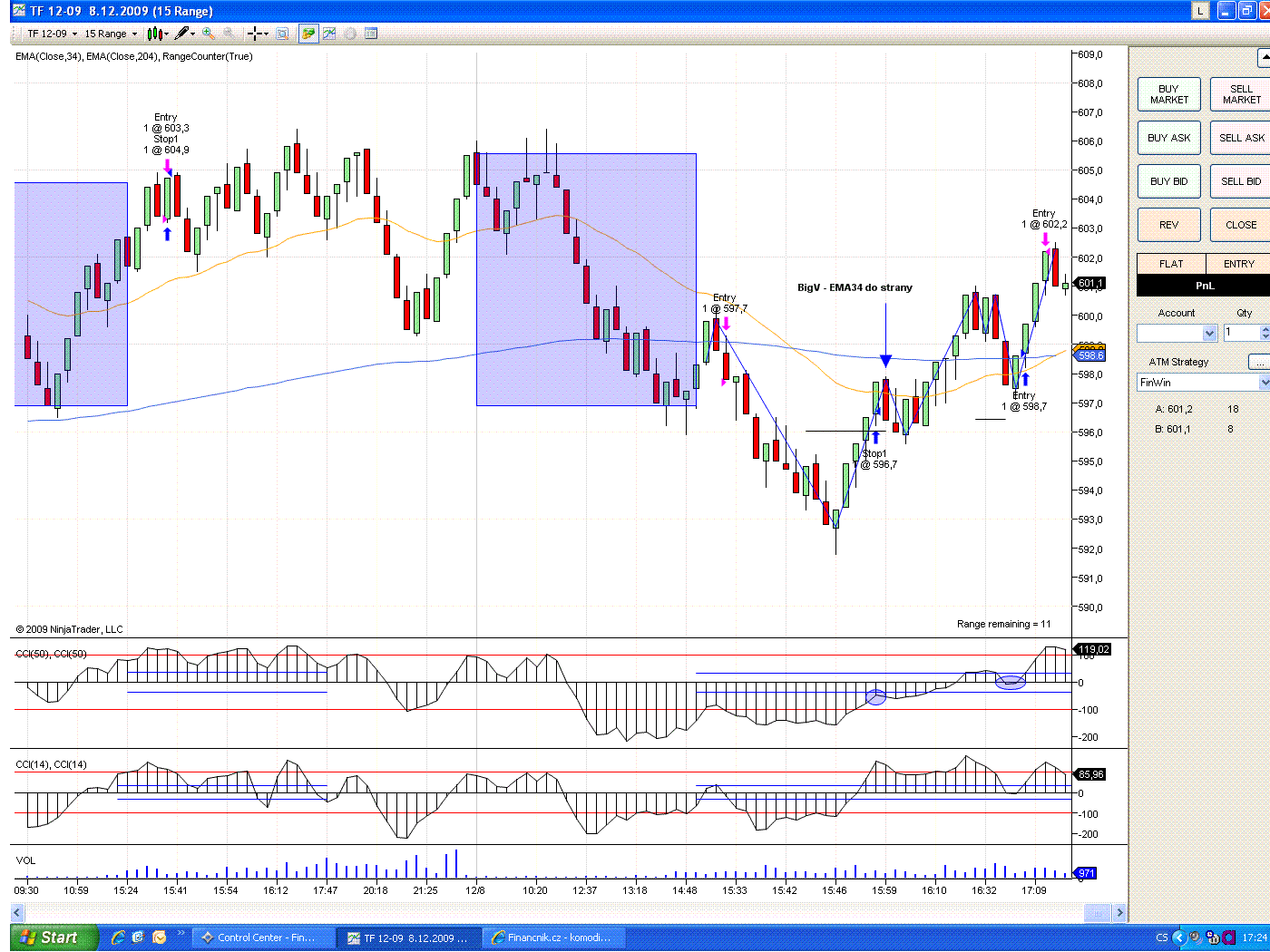This screenshot has height=952, width=1270.
Task: Open the TF 12-09 instrument dropdown
Action: [52, 34]
